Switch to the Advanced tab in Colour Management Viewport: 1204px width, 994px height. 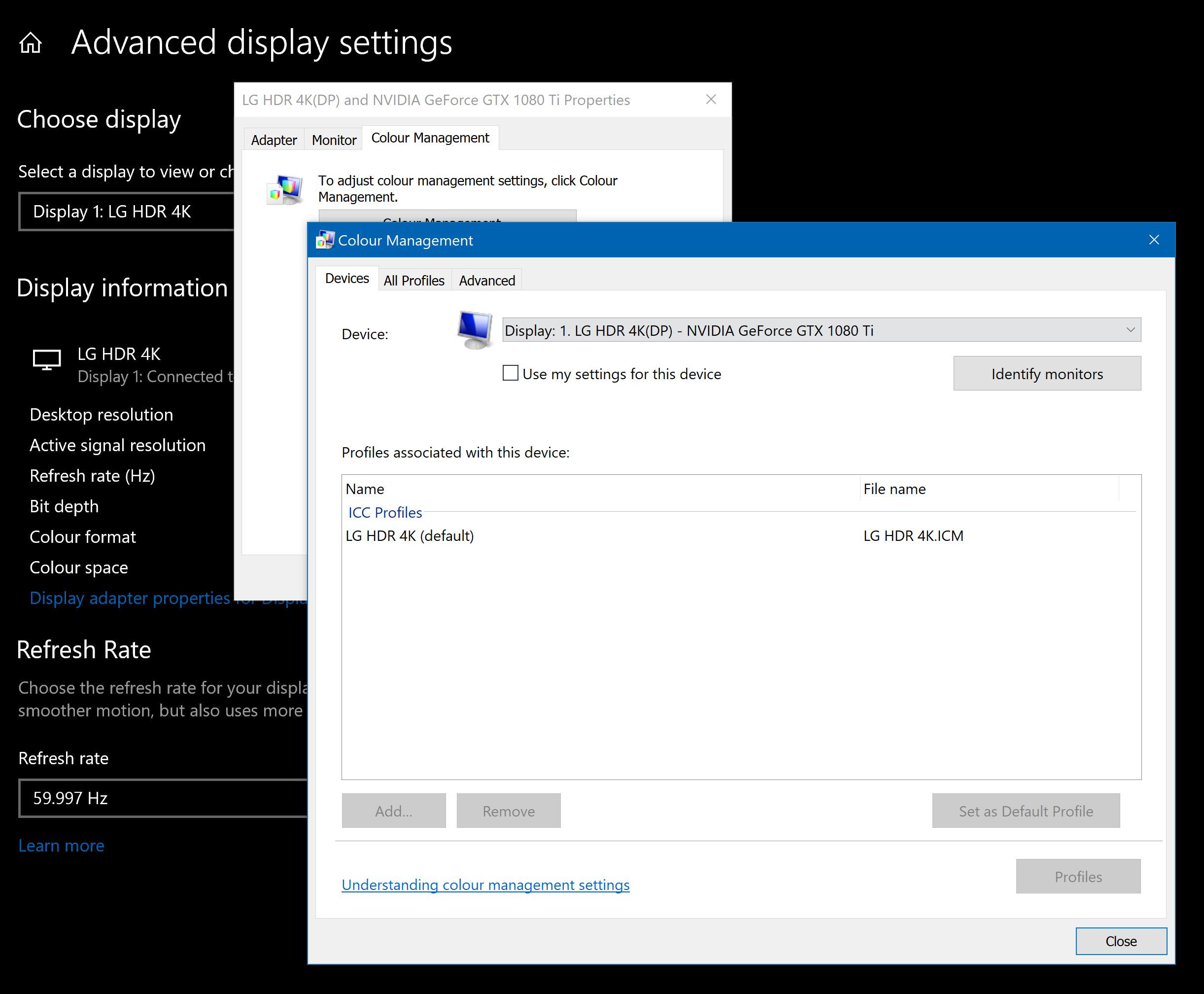pyautogui.click(x=486, y=280)
